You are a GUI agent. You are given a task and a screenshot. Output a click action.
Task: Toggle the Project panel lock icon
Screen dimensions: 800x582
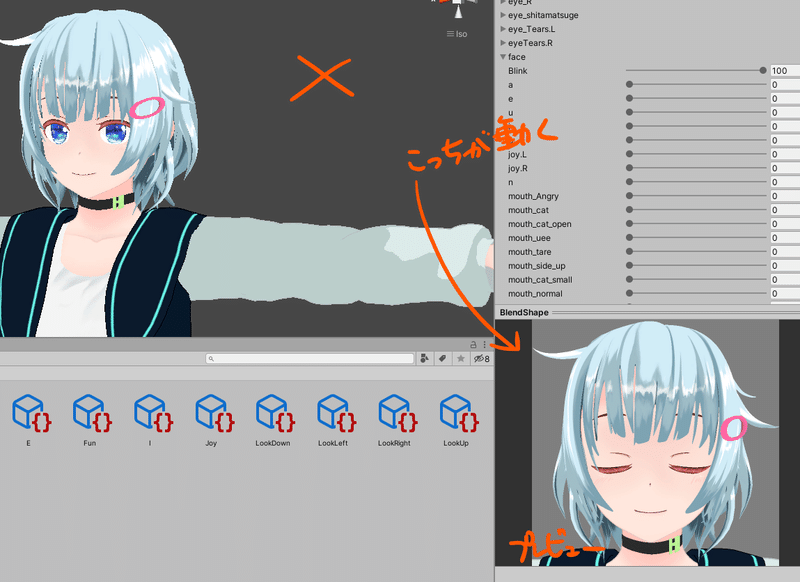(473, 345)
